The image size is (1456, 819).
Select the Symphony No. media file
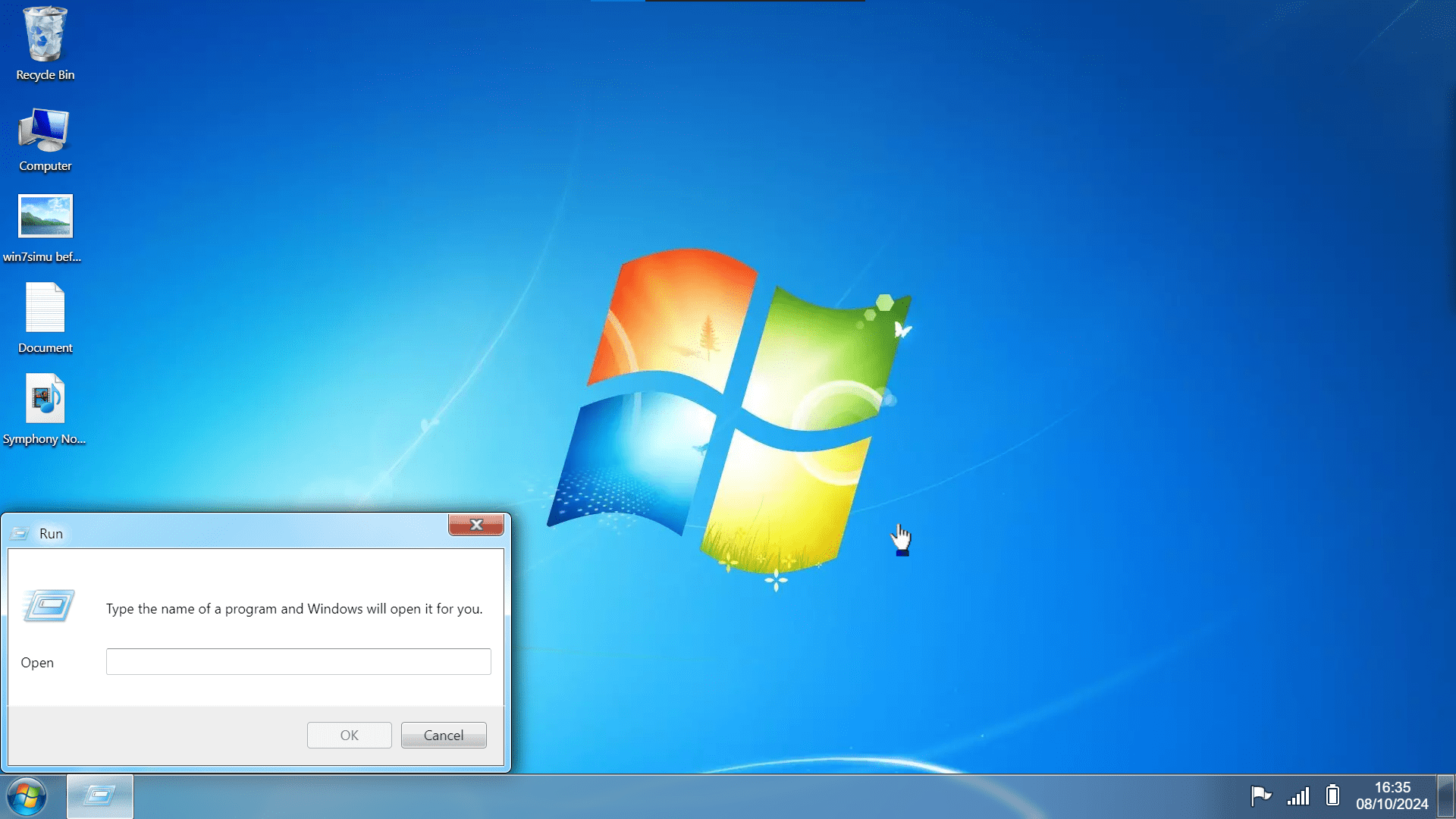point(45,399)
